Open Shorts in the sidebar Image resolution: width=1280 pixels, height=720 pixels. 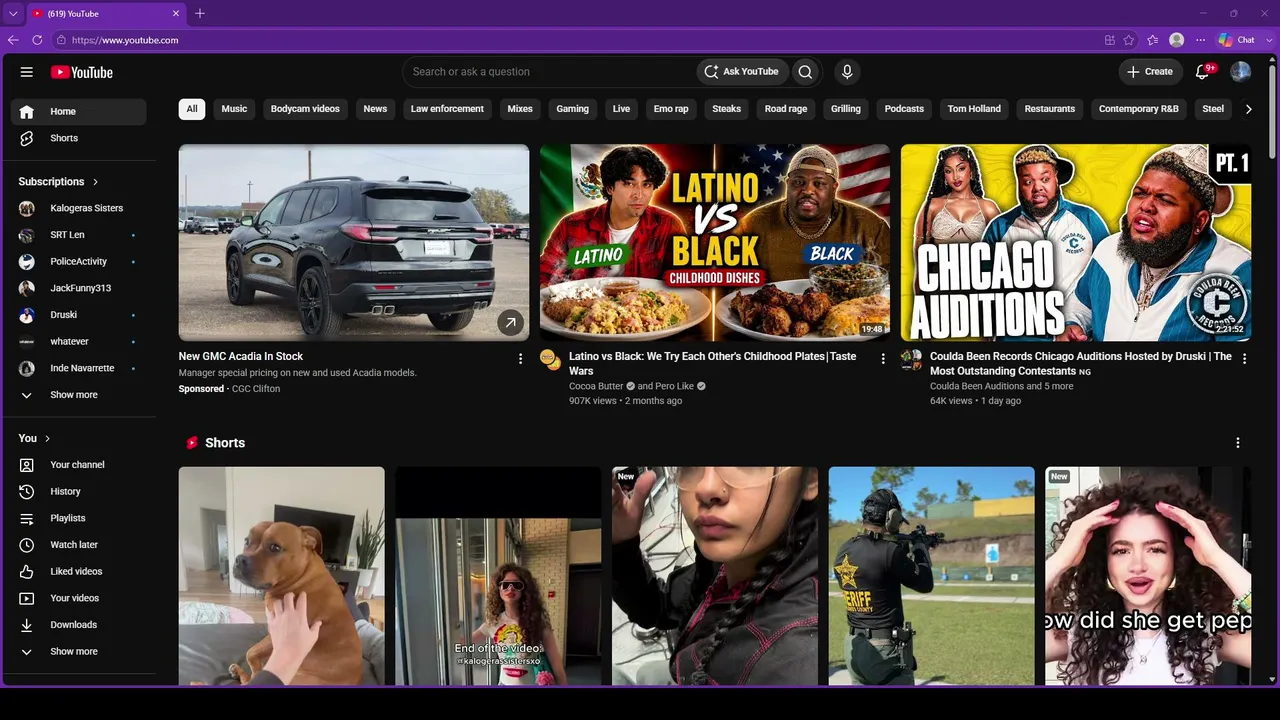79,138
